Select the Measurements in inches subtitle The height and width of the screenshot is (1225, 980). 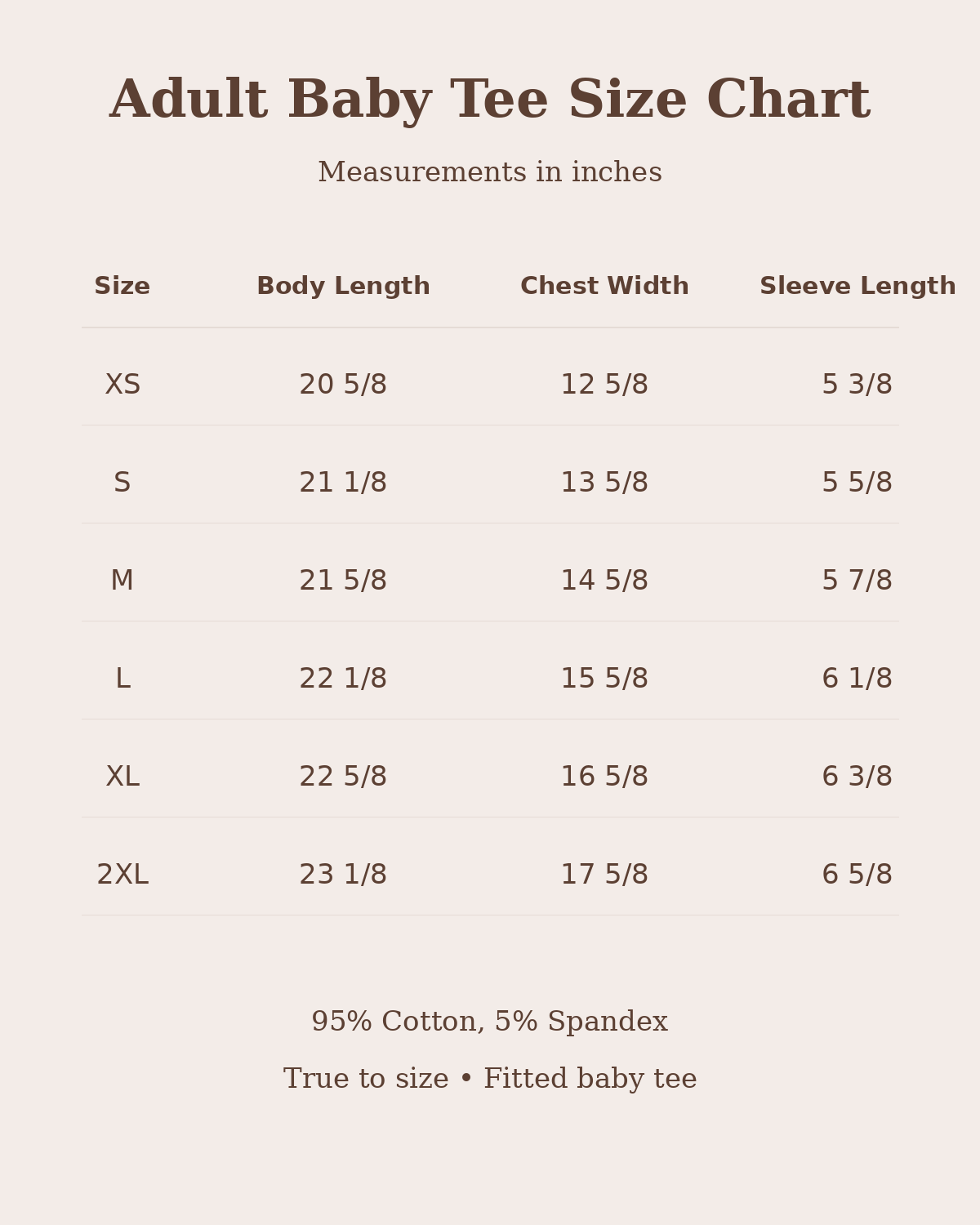point(490,172)
